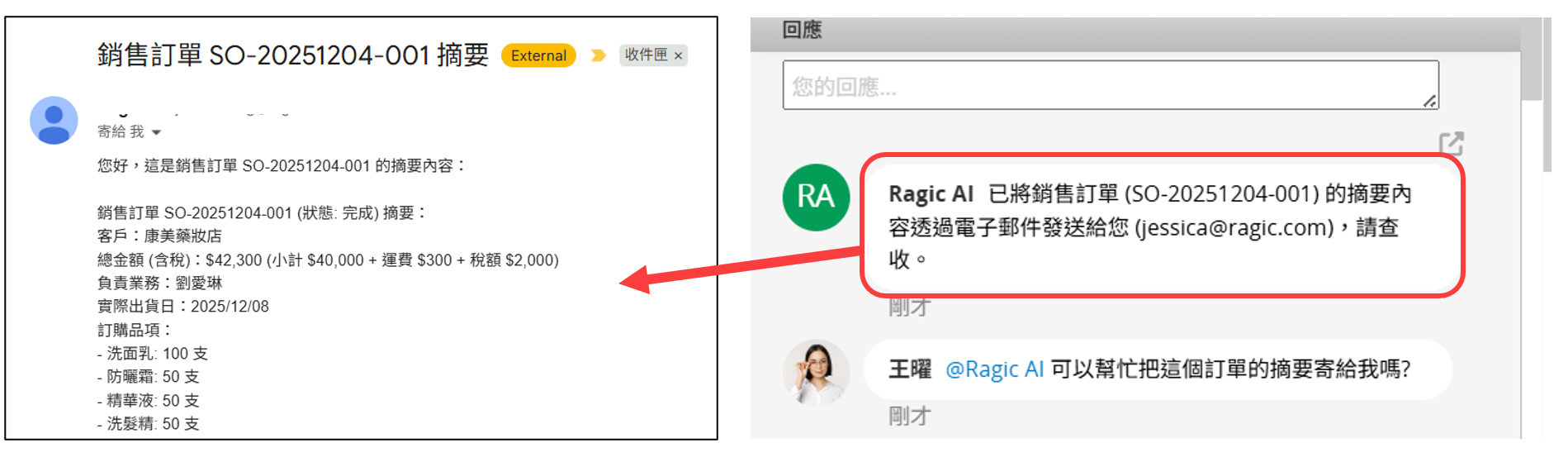Click 王曜's profile photo
The width and height of the screenshot is (1568, 462).
[x=816, y=373]
